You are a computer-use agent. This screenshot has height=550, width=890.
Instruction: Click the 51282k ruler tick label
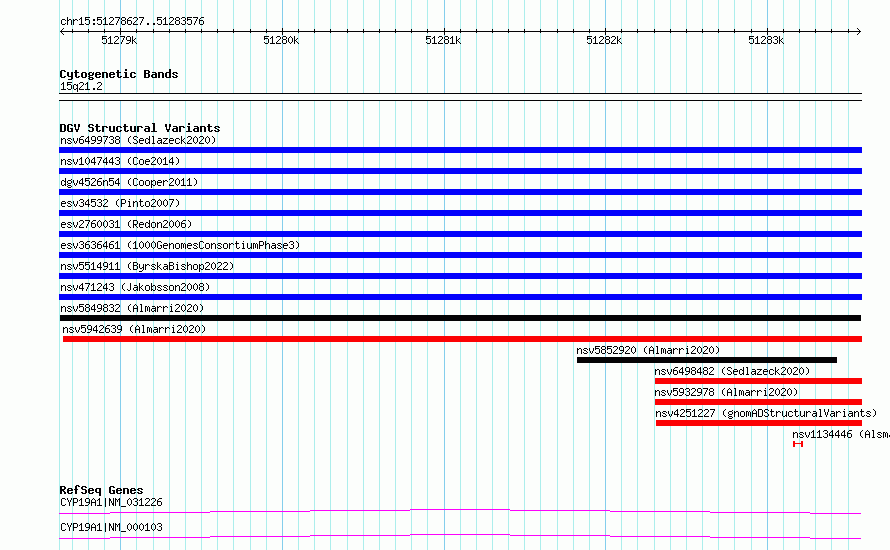[x=604, y=40]
